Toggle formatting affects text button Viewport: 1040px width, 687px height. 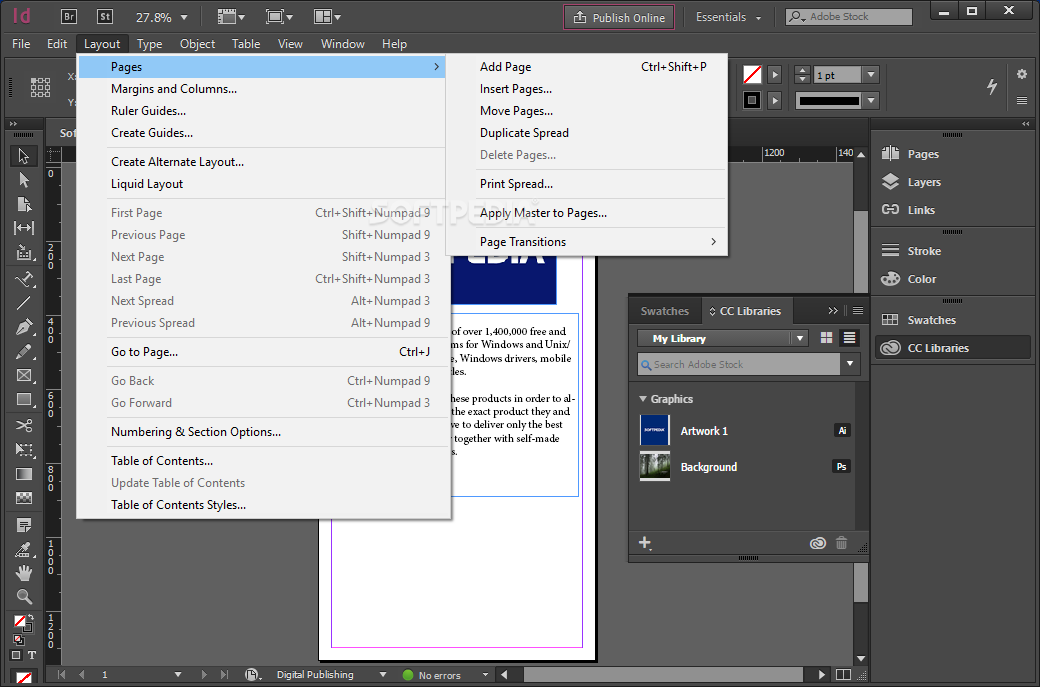click(x=31, y=655)
